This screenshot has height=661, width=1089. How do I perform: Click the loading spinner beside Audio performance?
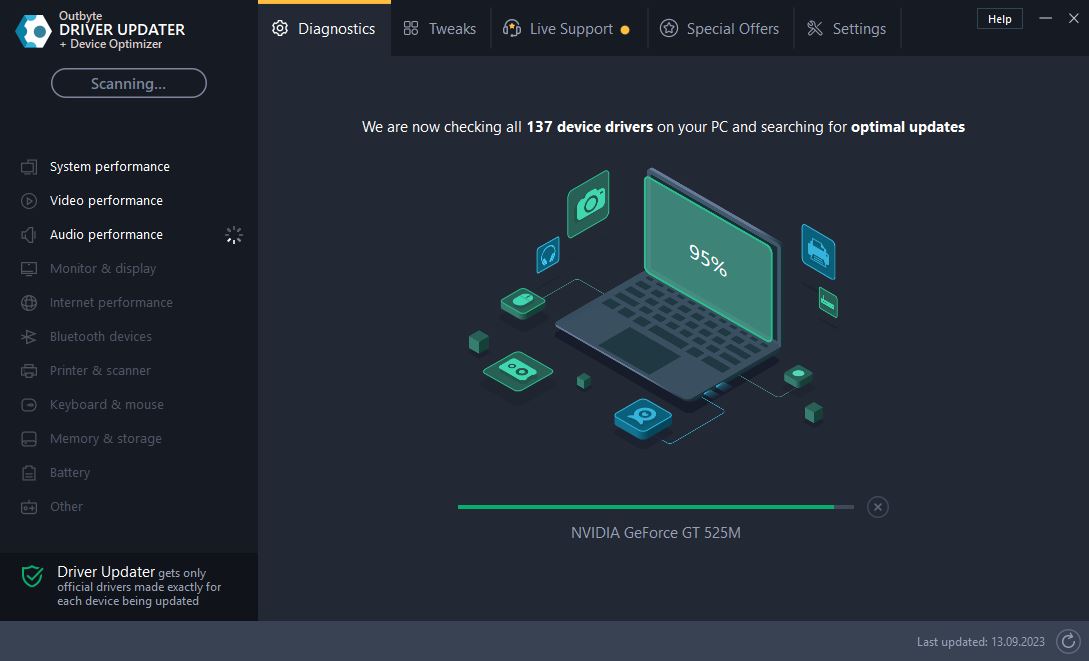click(234, 235)
